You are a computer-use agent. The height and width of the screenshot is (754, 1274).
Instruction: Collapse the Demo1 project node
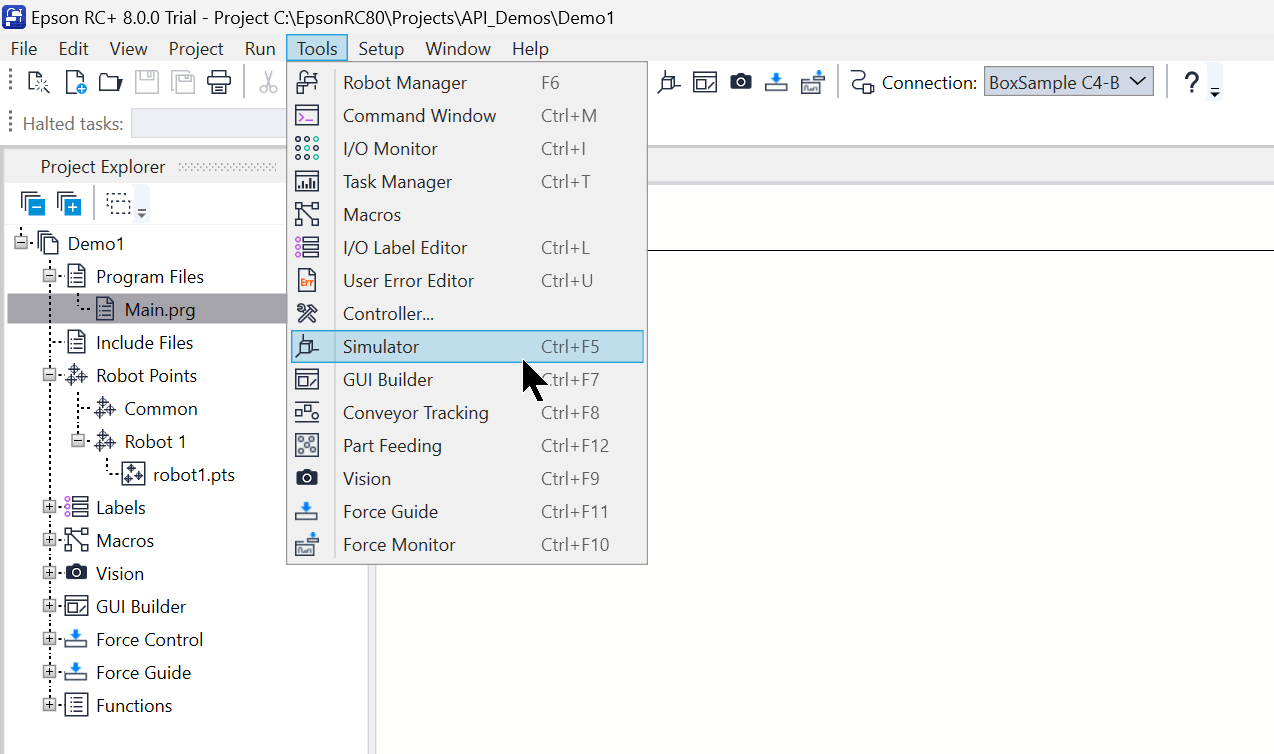(x=21, y=243)
